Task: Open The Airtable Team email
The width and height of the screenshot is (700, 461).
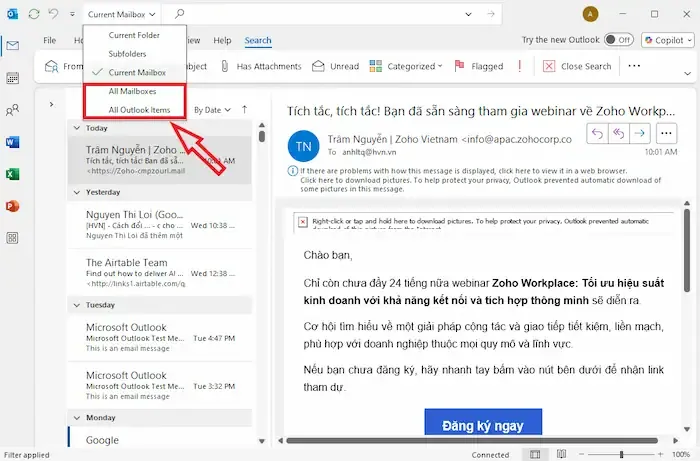Action: [160, 273]
